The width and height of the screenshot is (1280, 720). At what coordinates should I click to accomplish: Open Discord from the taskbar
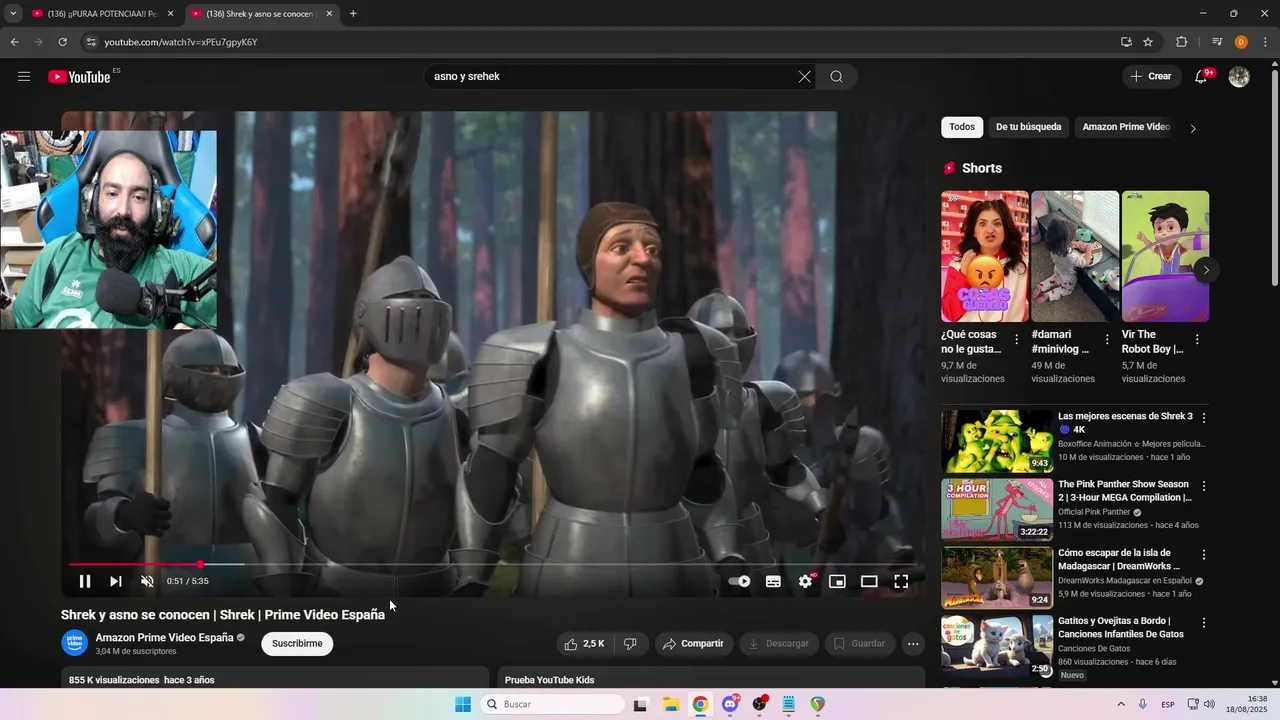click(x=730, y=705)
